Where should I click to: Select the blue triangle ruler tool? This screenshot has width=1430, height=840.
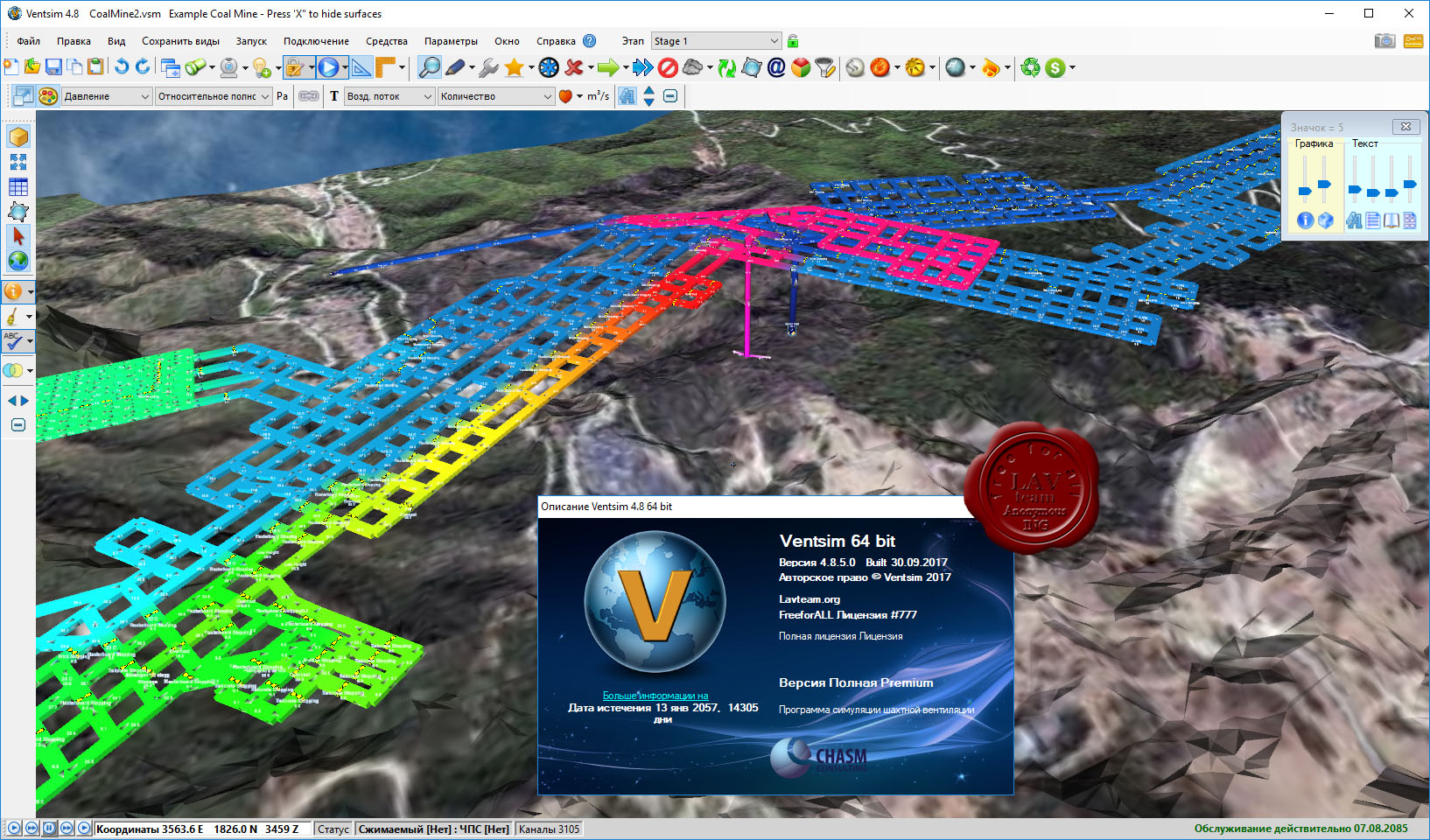coord(361,67)
